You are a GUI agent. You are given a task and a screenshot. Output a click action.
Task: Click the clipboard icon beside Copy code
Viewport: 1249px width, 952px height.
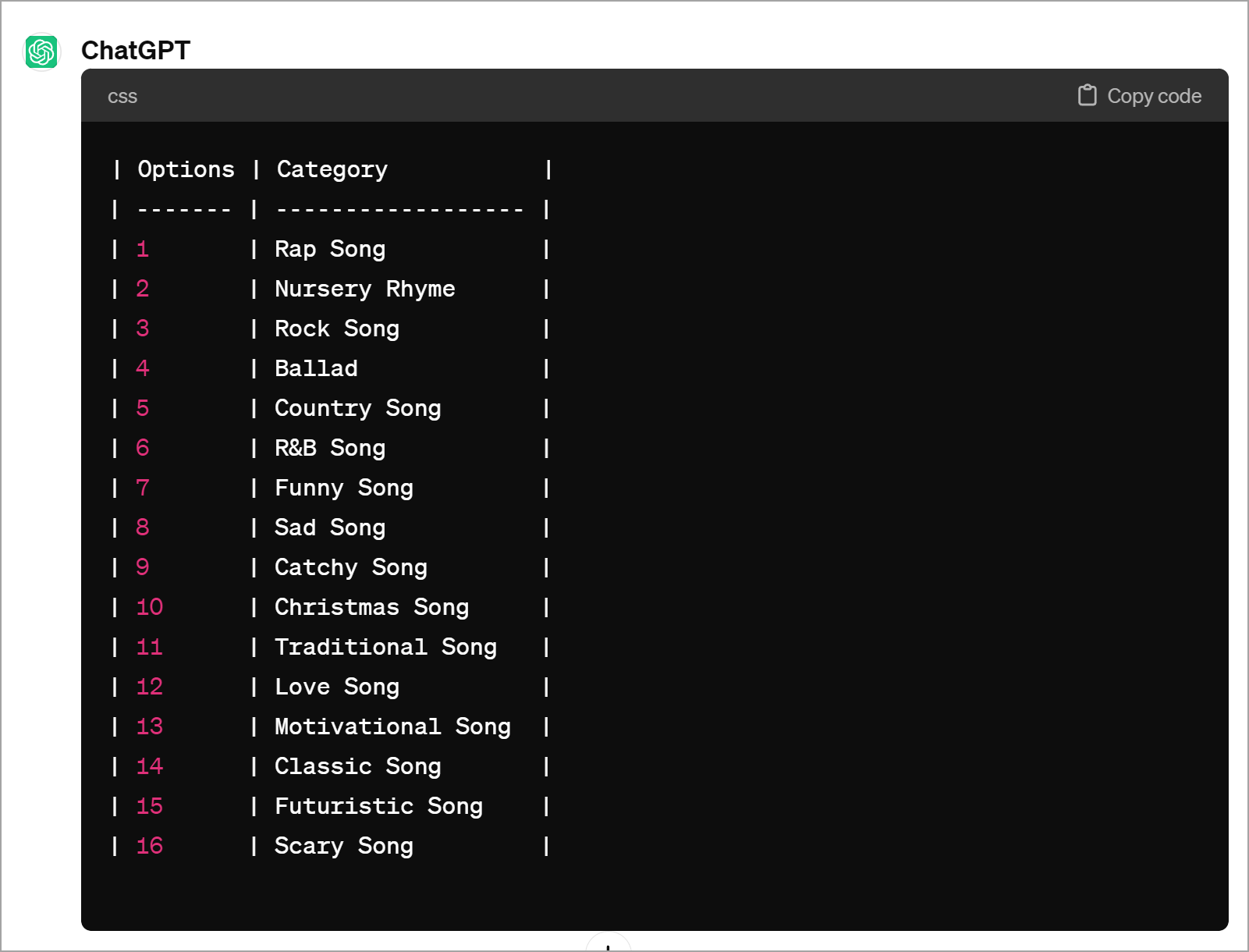1087,95
